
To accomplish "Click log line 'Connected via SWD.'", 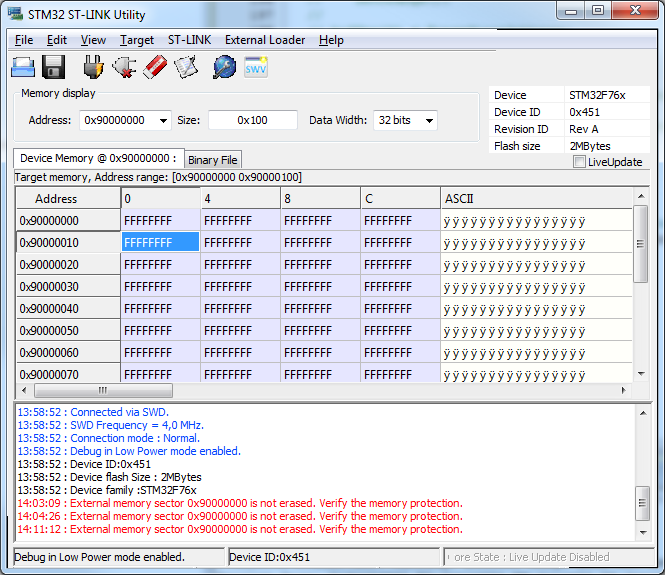I will (93, 412).
